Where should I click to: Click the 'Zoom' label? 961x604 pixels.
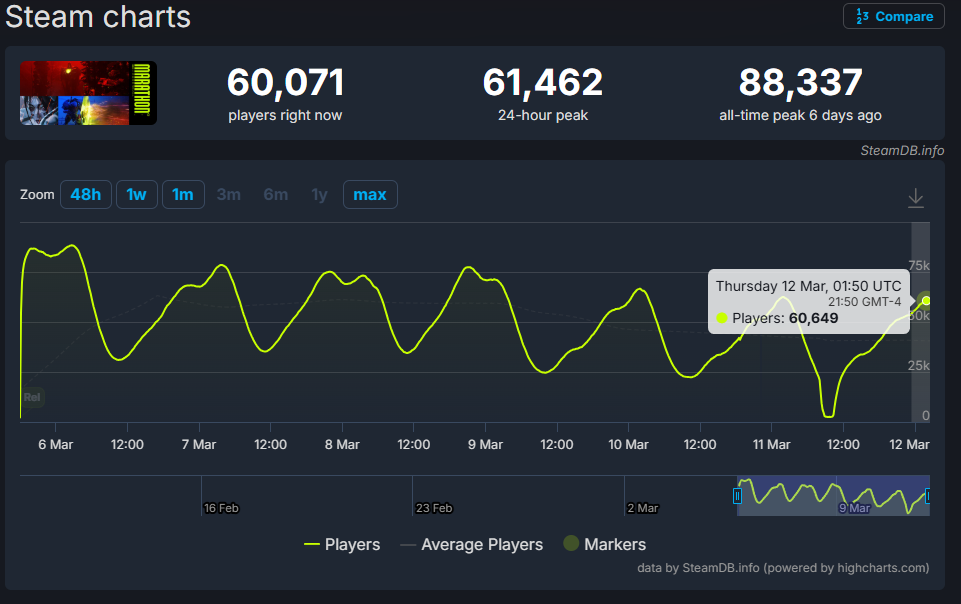(x=37, y=195)
